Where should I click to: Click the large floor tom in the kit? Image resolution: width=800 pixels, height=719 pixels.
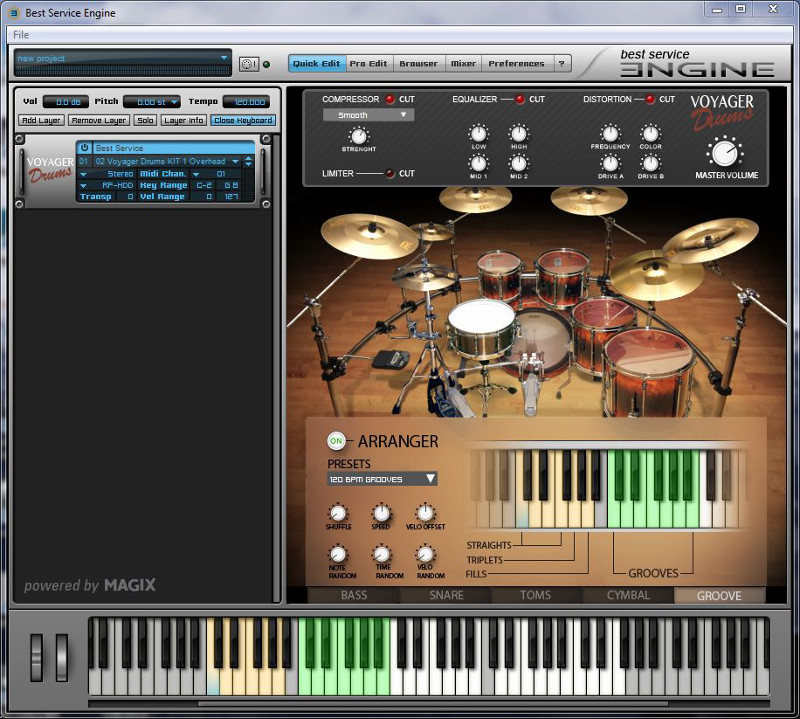click(648, 373)
